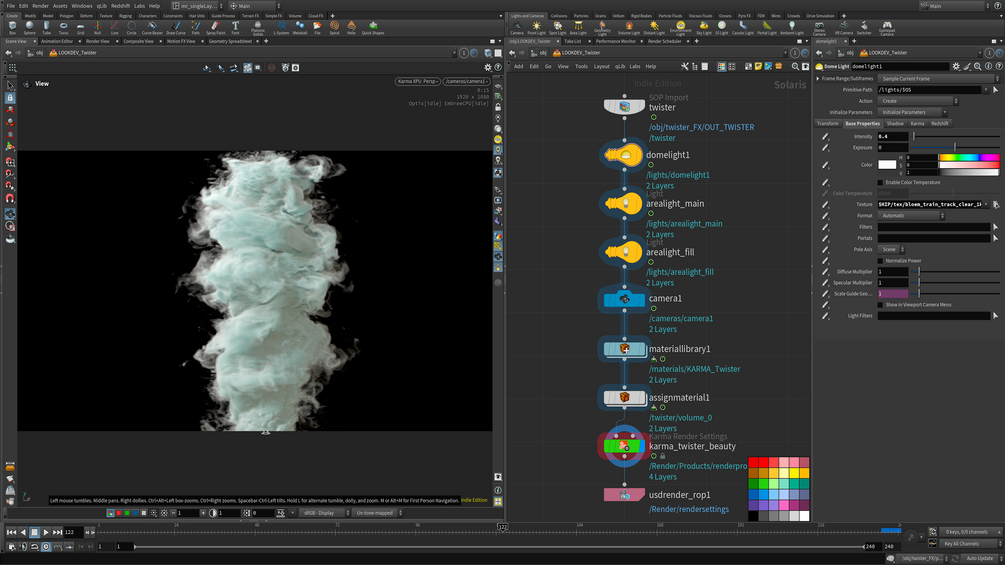Select the camera1 node in network
The width and height of the screenshot is (1005, 565).
[x=624, y=299]
